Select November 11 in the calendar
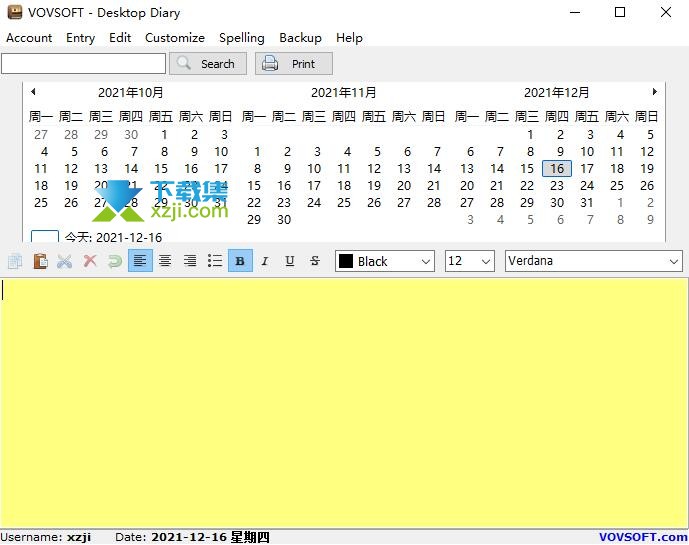This screenshot has height=545, width=689. click(344, 169)
